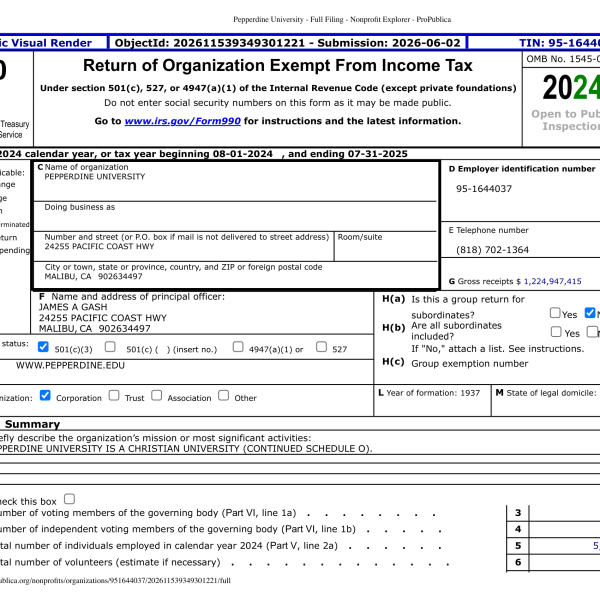Check the 501(c) ( ) insert no. box
The image size is (600, 600).
110,347
